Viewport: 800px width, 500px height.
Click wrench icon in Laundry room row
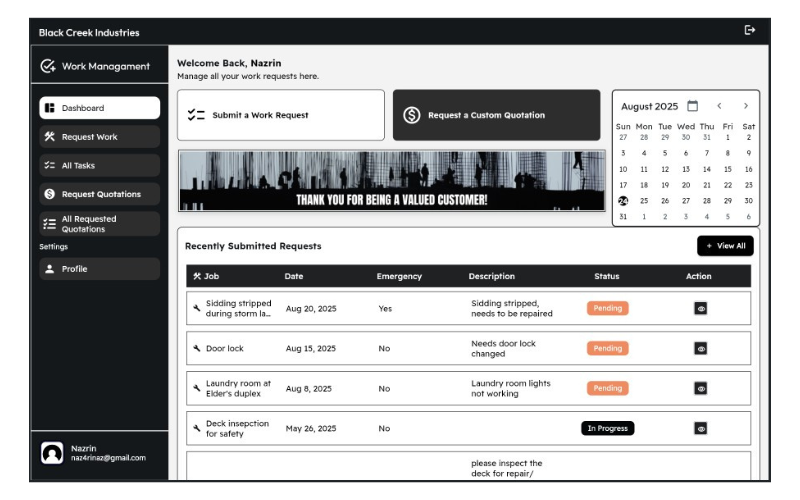click(x=196, y=388)
